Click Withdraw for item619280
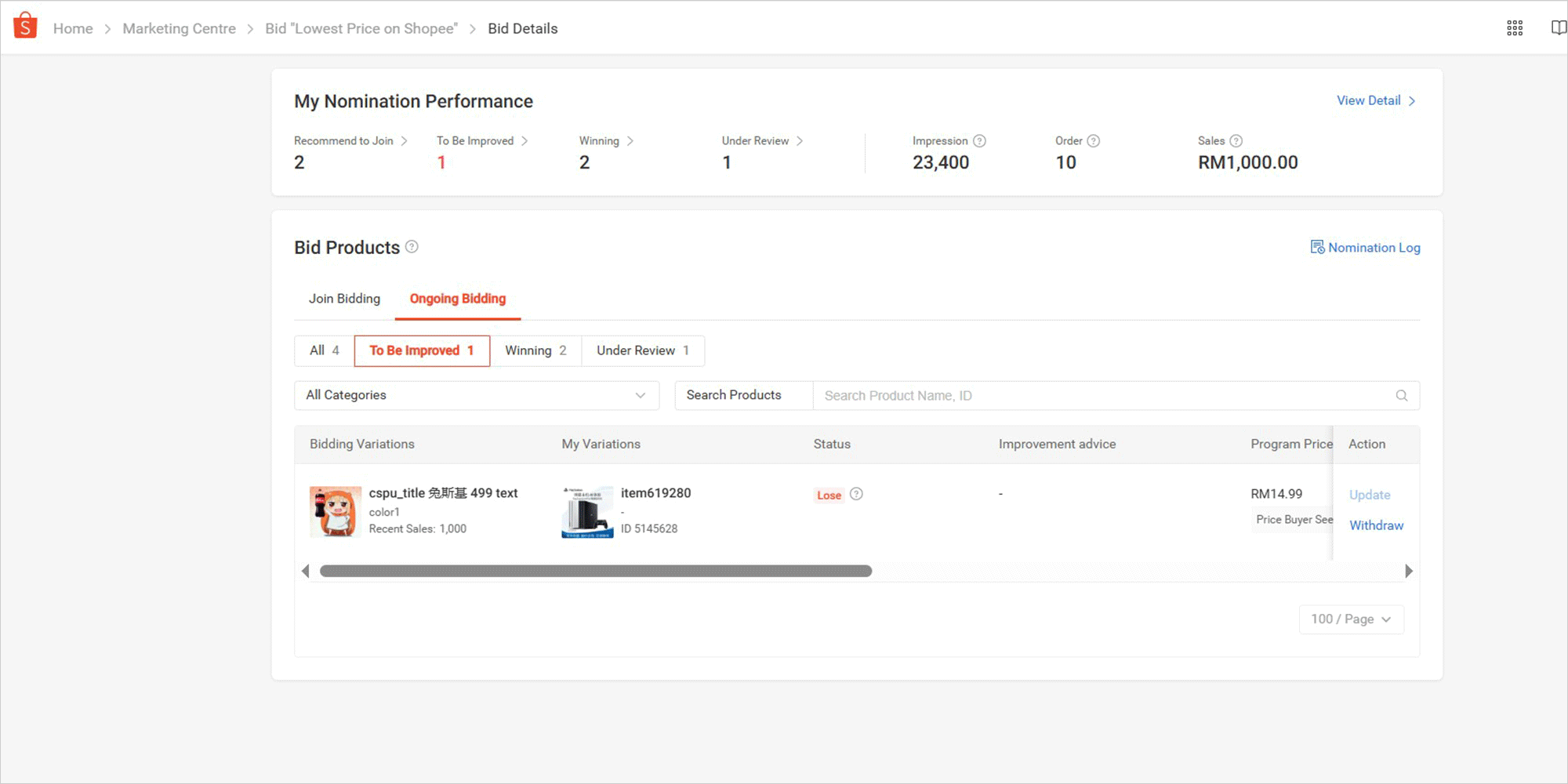 1376,525
